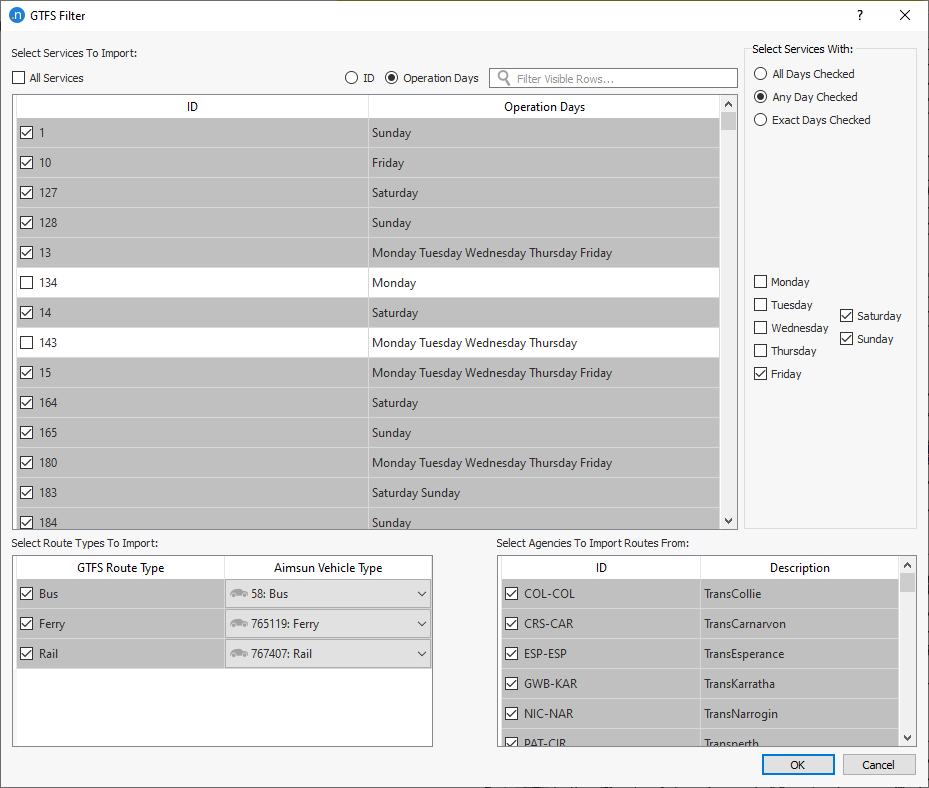The width and height of the screenshot is (929, 788).
Task: Select Exact Days Checked option
Action: (x=760, y=119)
